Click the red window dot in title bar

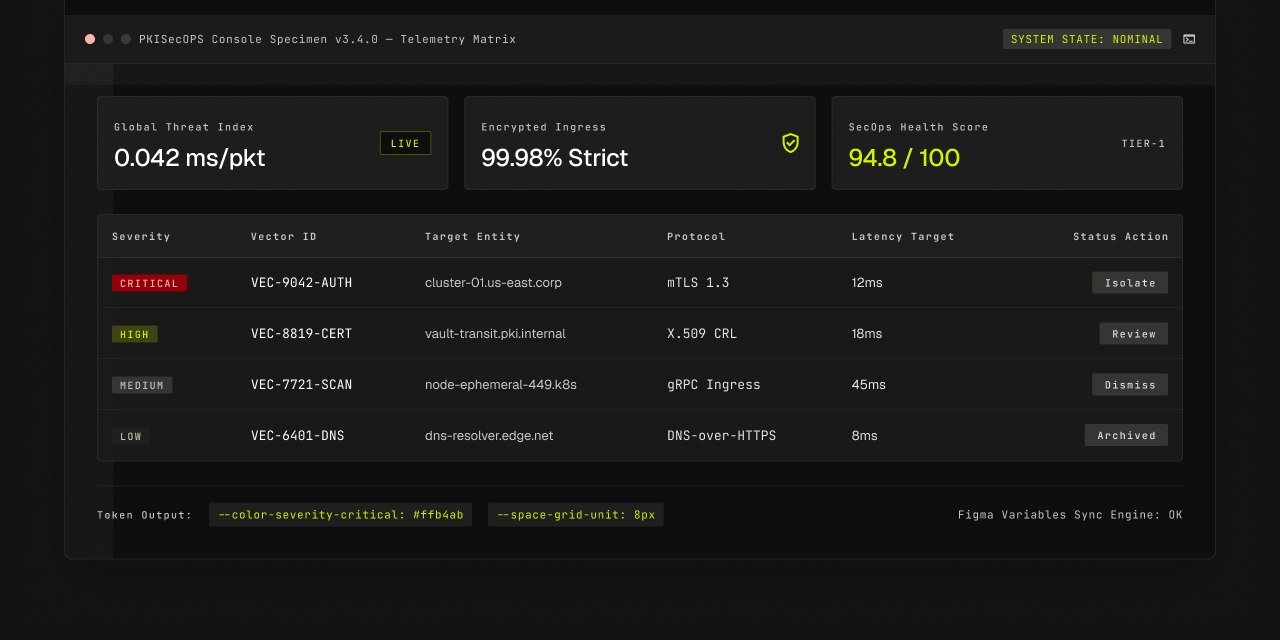point(90,39)
